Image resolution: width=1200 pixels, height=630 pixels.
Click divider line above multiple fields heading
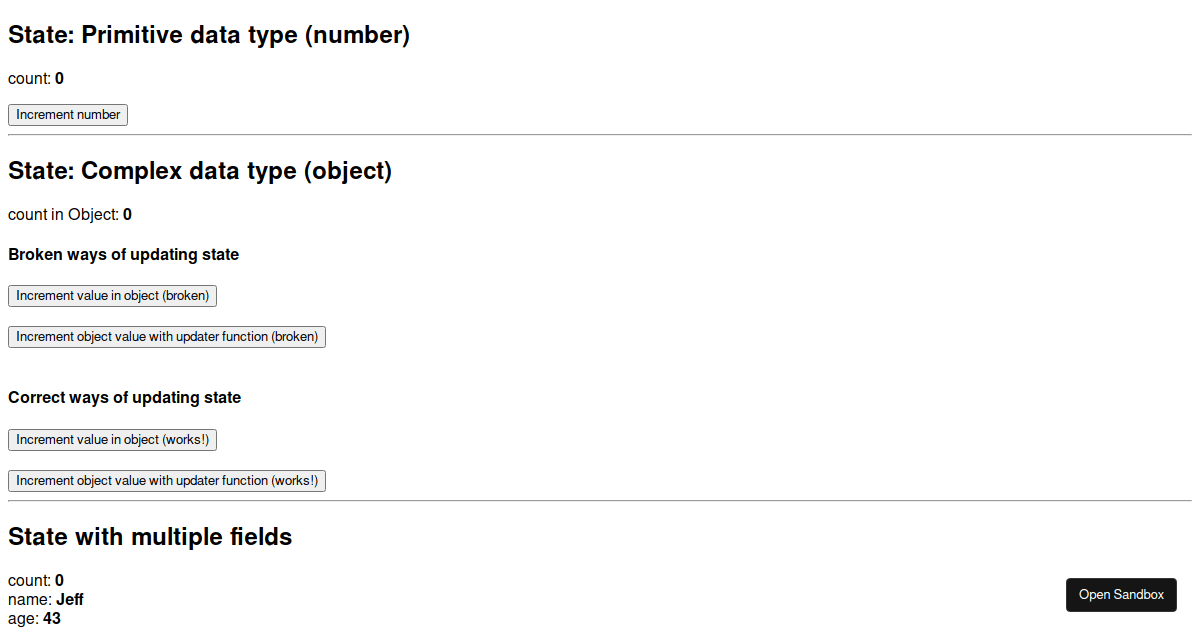600,500
